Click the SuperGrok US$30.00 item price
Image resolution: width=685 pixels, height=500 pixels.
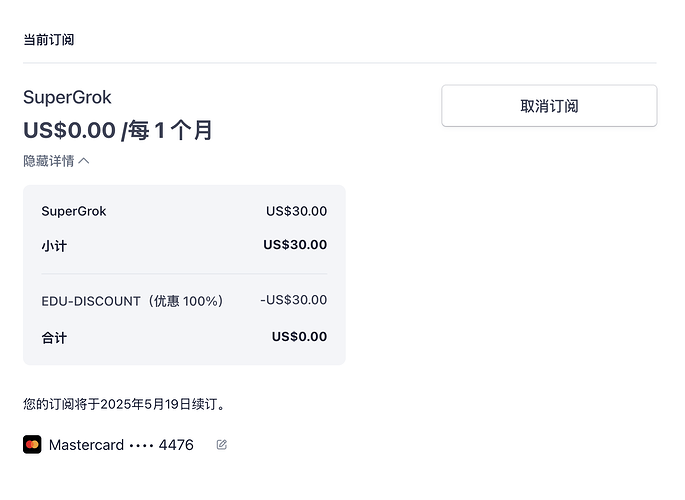click(297, 211)
